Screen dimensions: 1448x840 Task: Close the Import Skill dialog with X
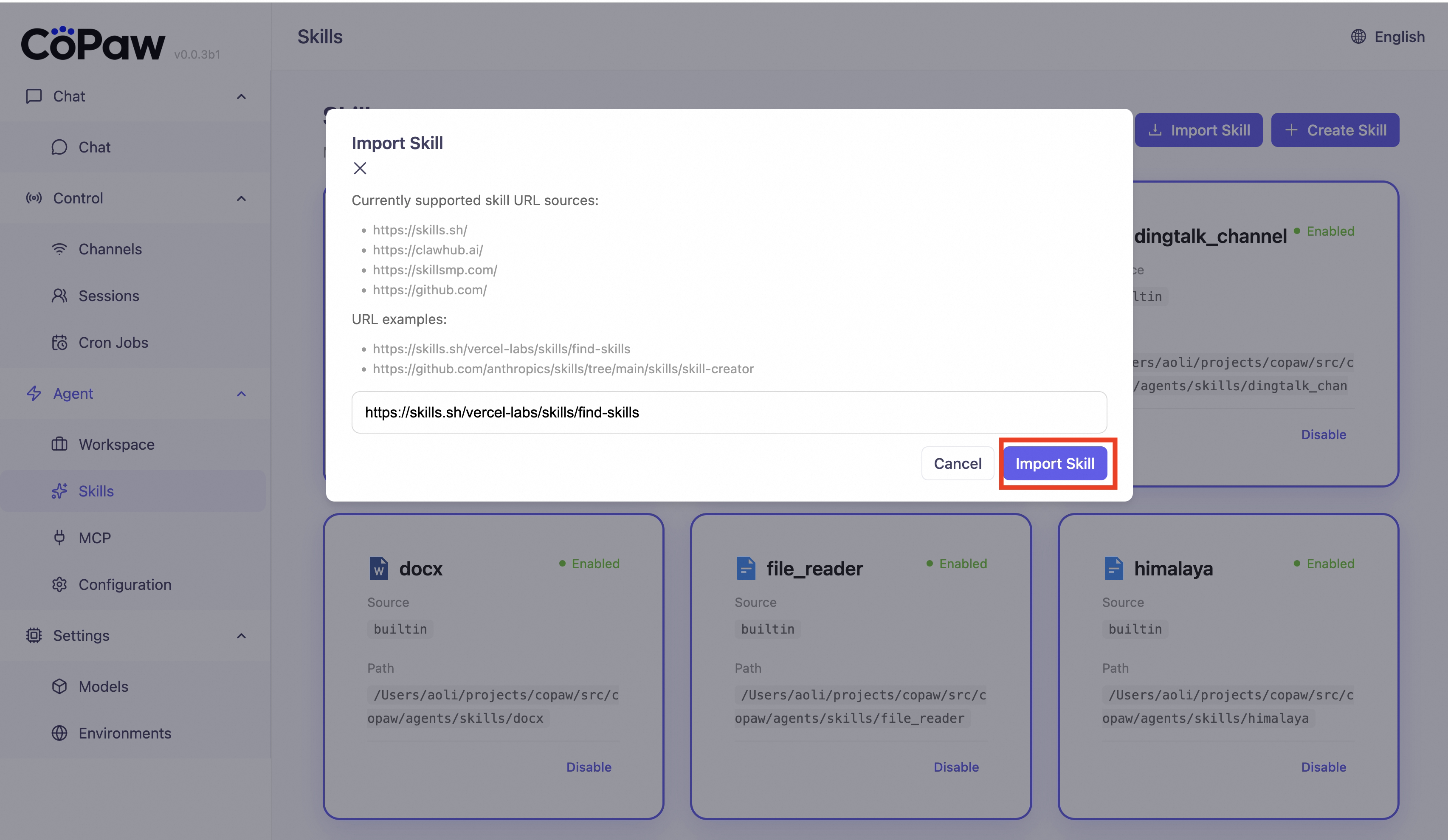(x=360, y=168)
